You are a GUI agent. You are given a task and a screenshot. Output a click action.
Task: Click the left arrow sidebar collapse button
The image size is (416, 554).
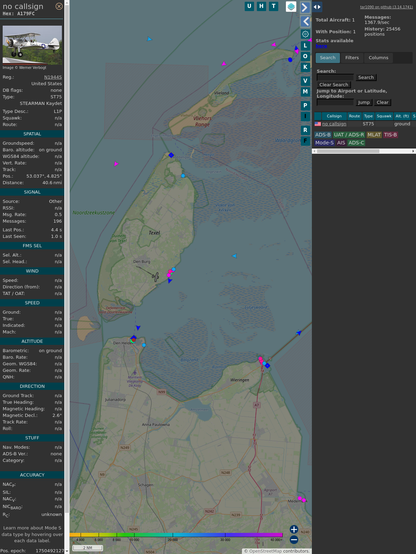305,22
